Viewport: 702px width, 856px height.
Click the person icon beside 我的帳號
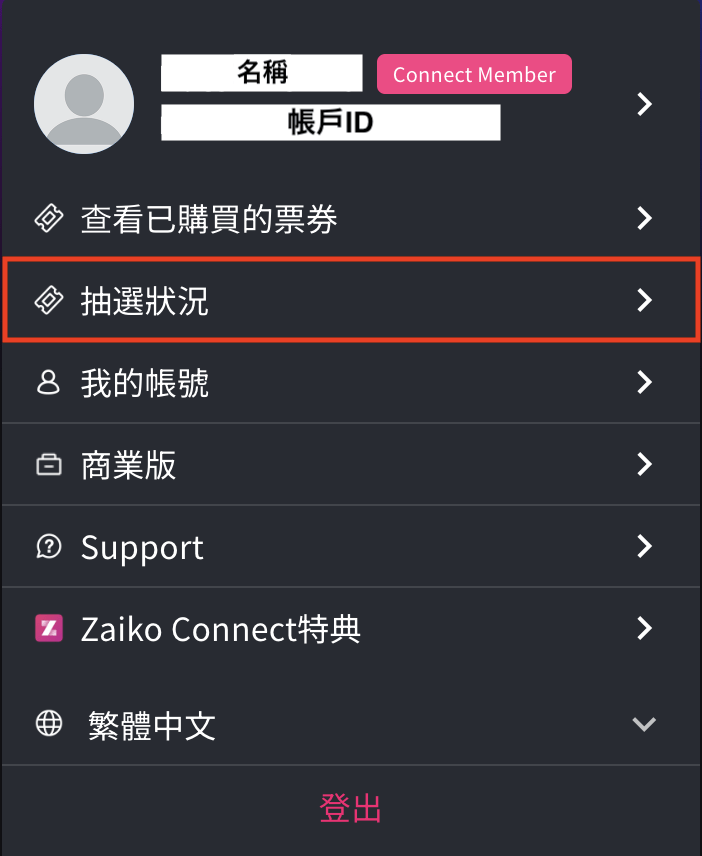coord(48,382)
